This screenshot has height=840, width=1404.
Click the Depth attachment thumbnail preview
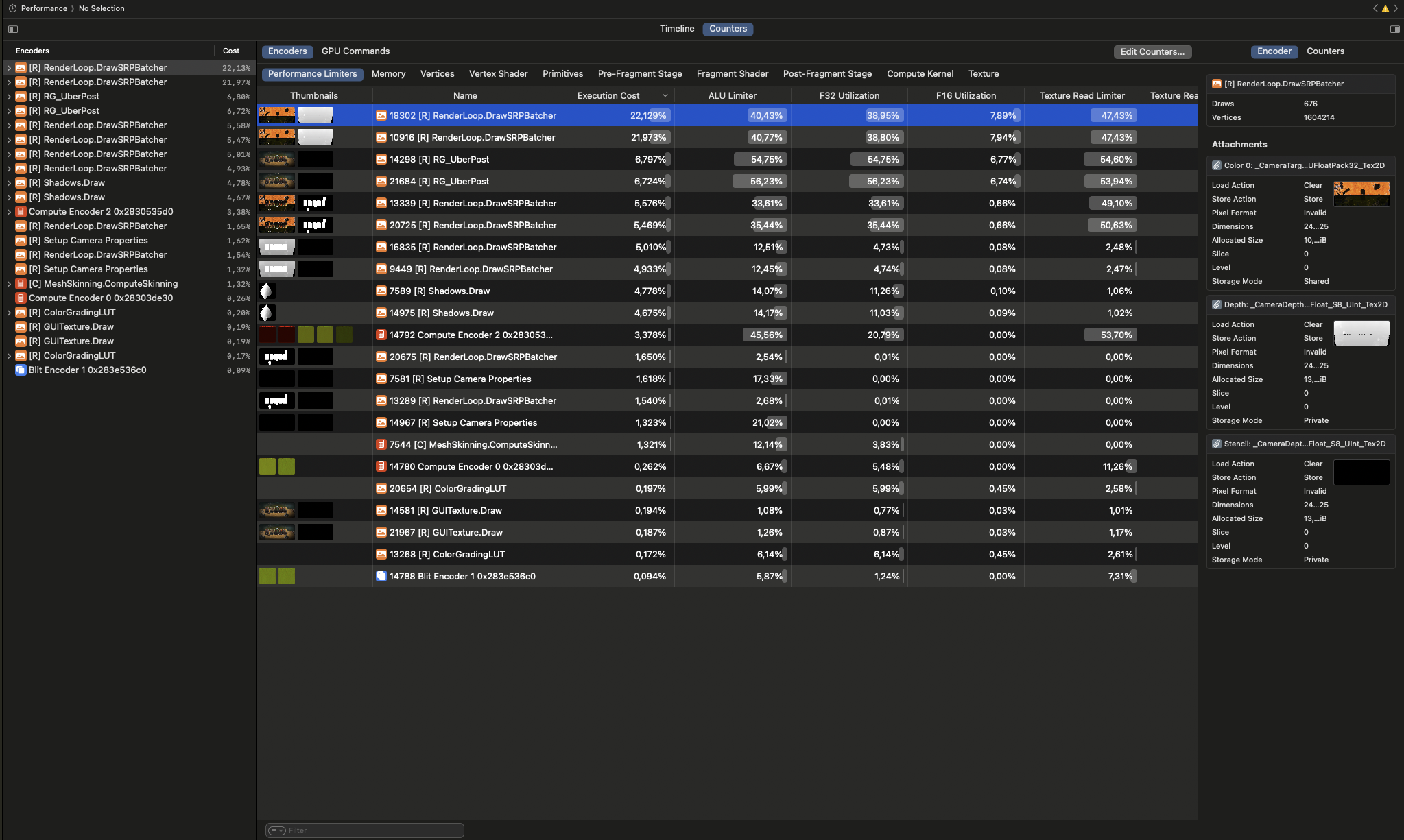pos(1361,333)
